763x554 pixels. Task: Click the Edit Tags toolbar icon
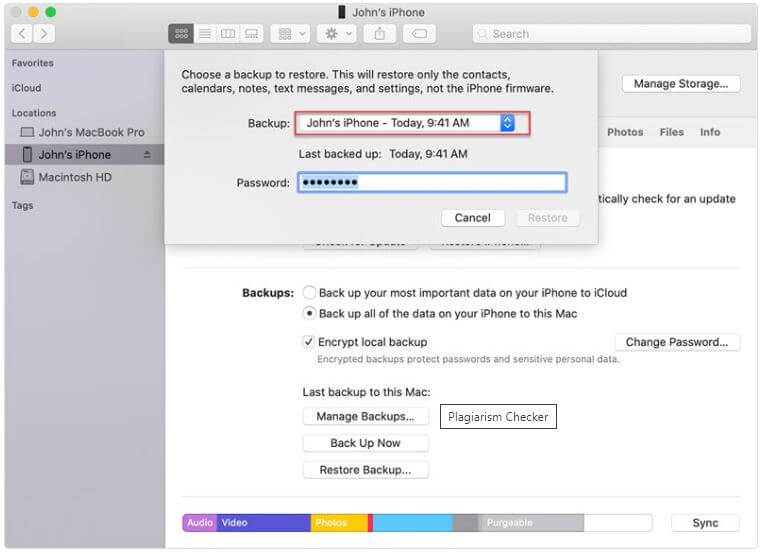(419, 34)
